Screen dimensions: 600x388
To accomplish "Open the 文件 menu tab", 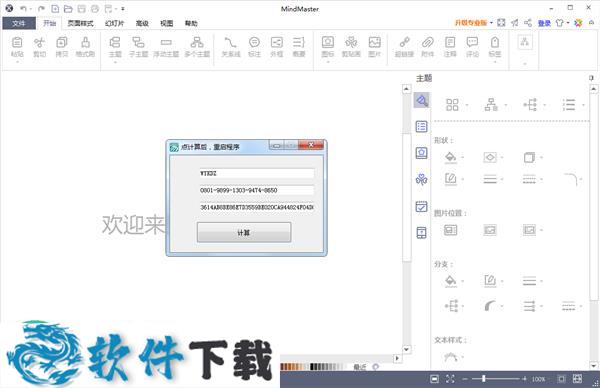I will coord(19,23).
